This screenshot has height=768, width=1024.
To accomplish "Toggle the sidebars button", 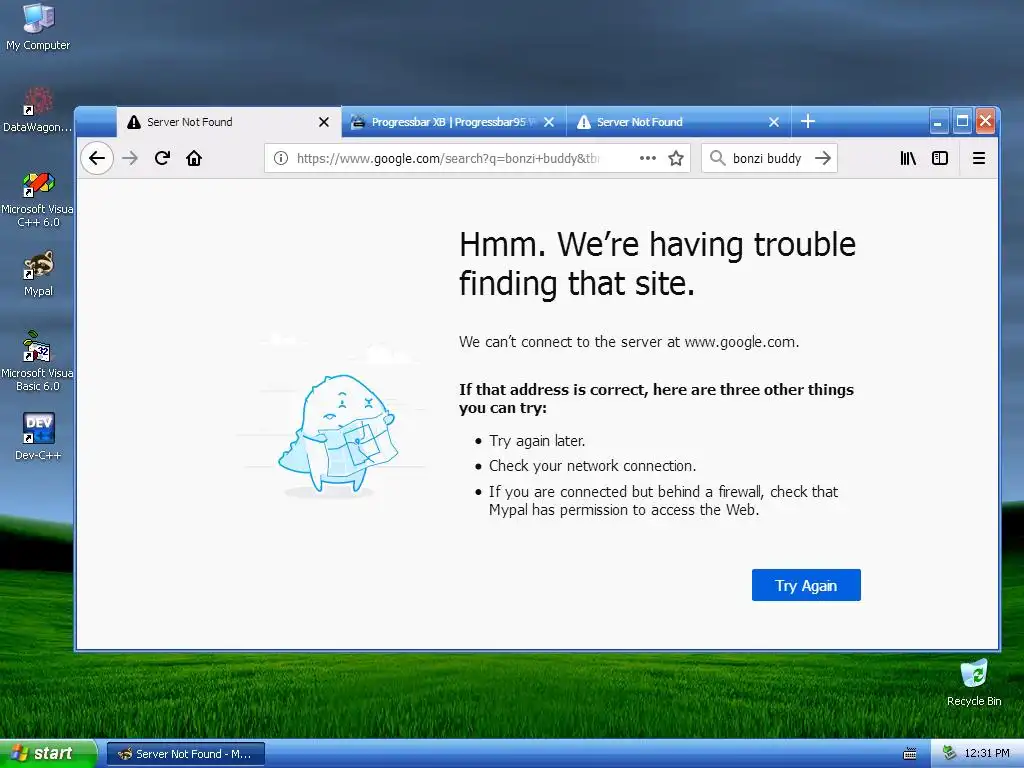I will click(x=940, y=158).
